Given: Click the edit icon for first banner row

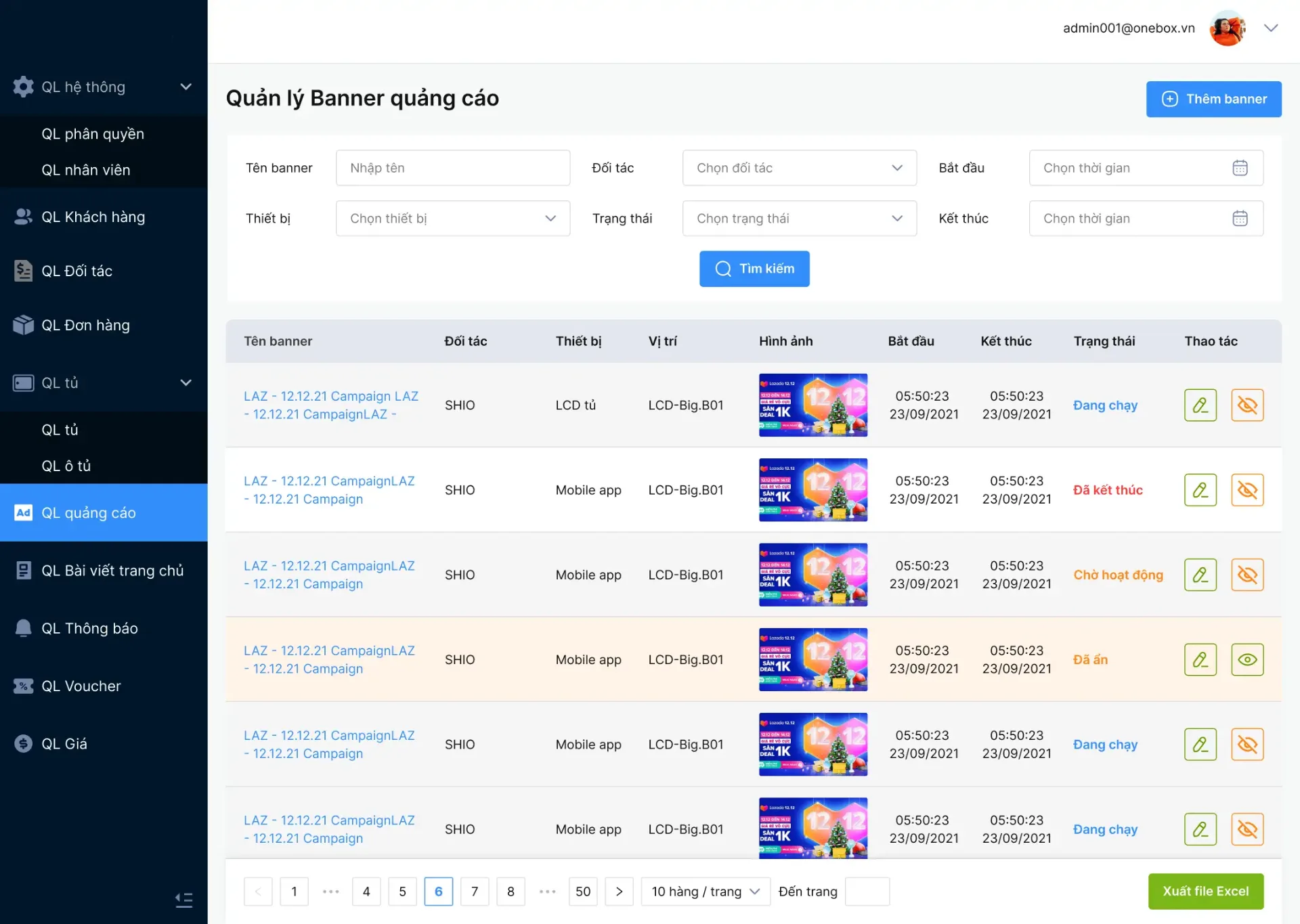Looking at the screenshot, I should click(1200, 405).
